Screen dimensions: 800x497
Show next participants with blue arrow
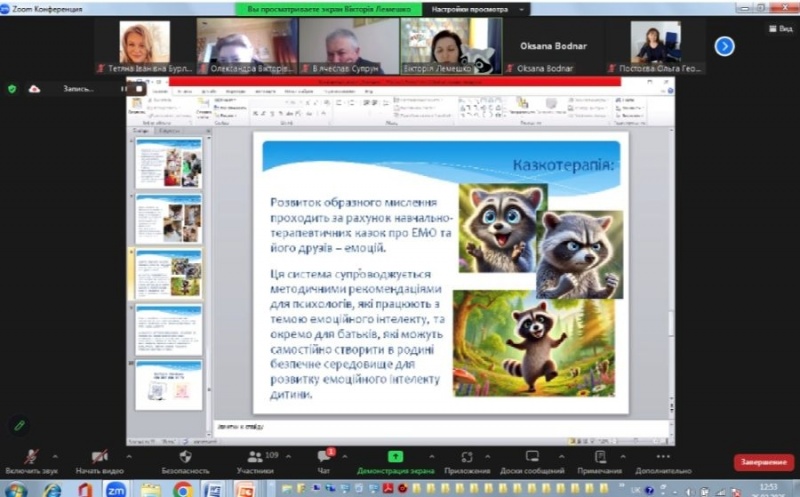tap(725, 46)
